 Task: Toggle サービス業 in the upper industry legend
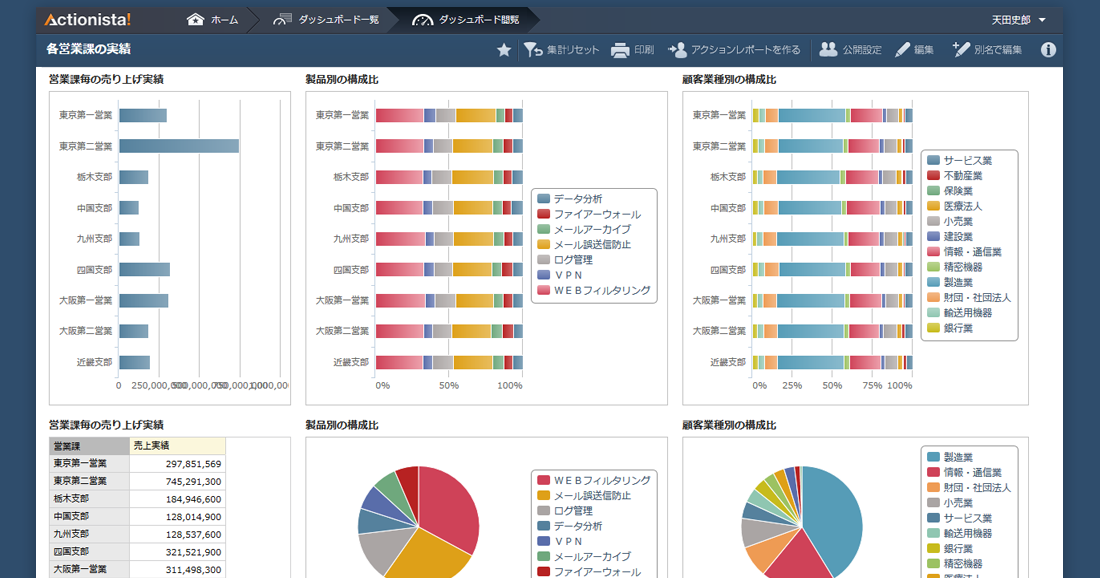pyautogui.click(x=966, y=160)
